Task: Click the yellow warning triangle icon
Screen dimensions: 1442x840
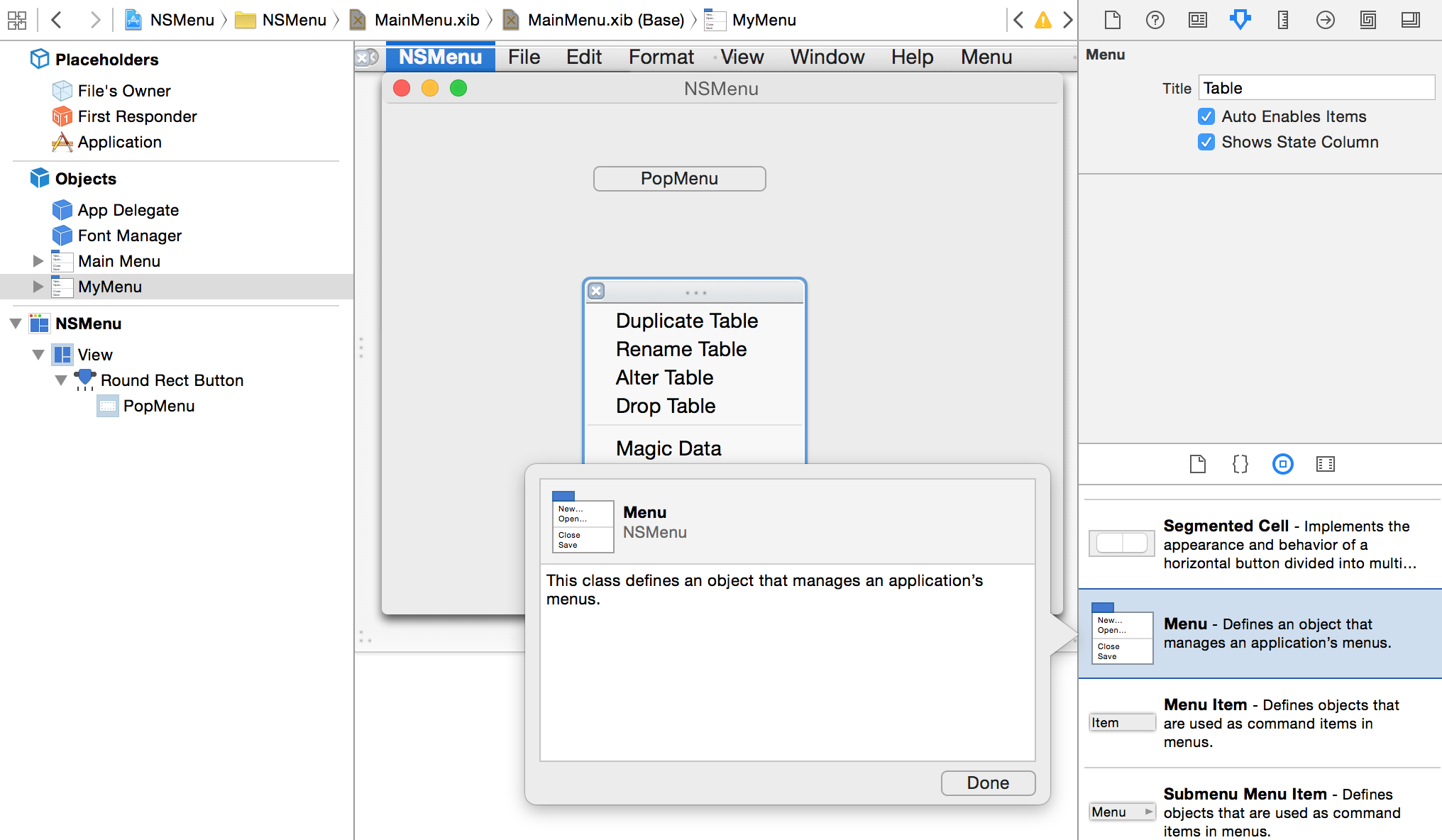Action: point(1043,20)
